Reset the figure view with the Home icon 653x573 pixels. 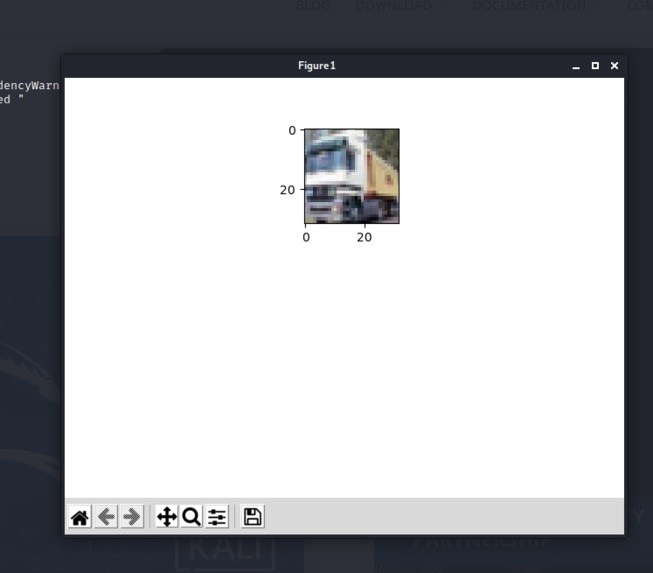(80, 517)
